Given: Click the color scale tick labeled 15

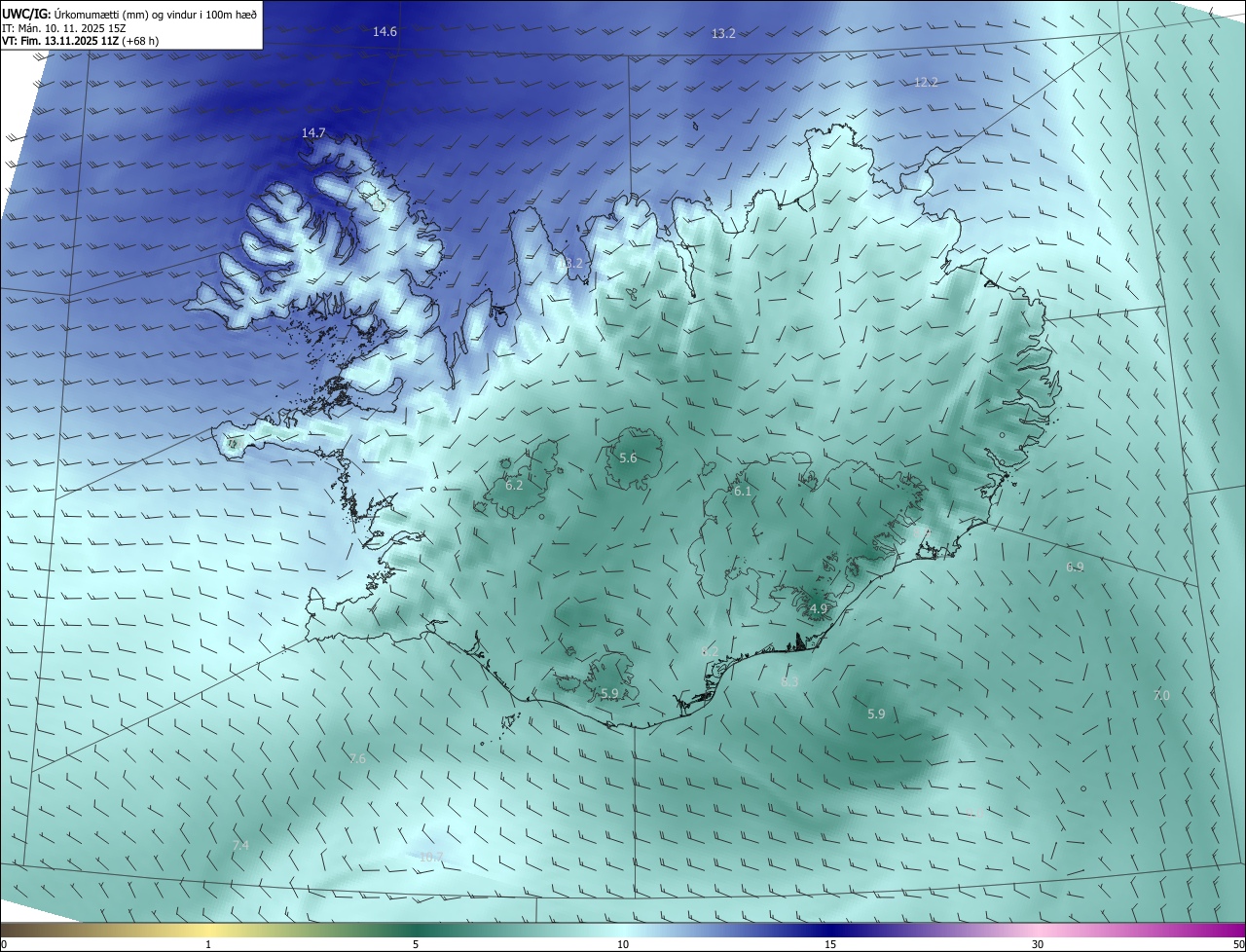Looking at the screenshot, I should coord(830,944).
